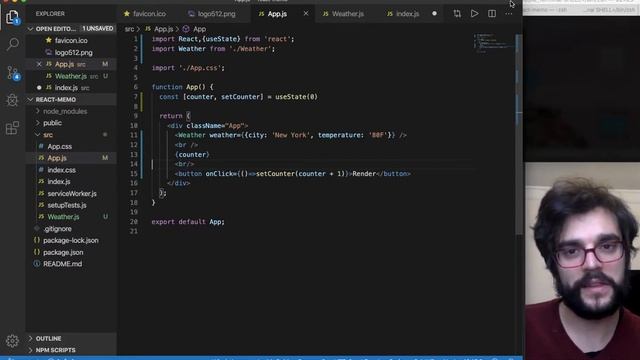Collapse the REACT-MEMO project section
Image resolution: width=640 pixels, height=360 pixels.
click(x=30, y=100)
